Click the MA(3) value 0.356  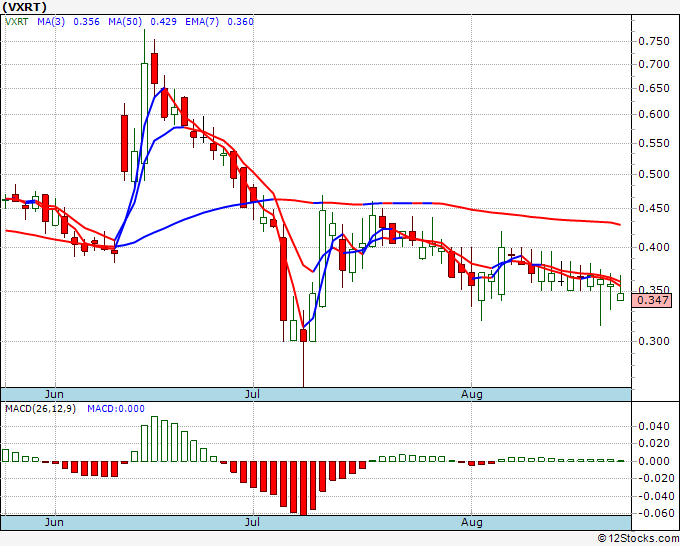[x=86, y=22]
